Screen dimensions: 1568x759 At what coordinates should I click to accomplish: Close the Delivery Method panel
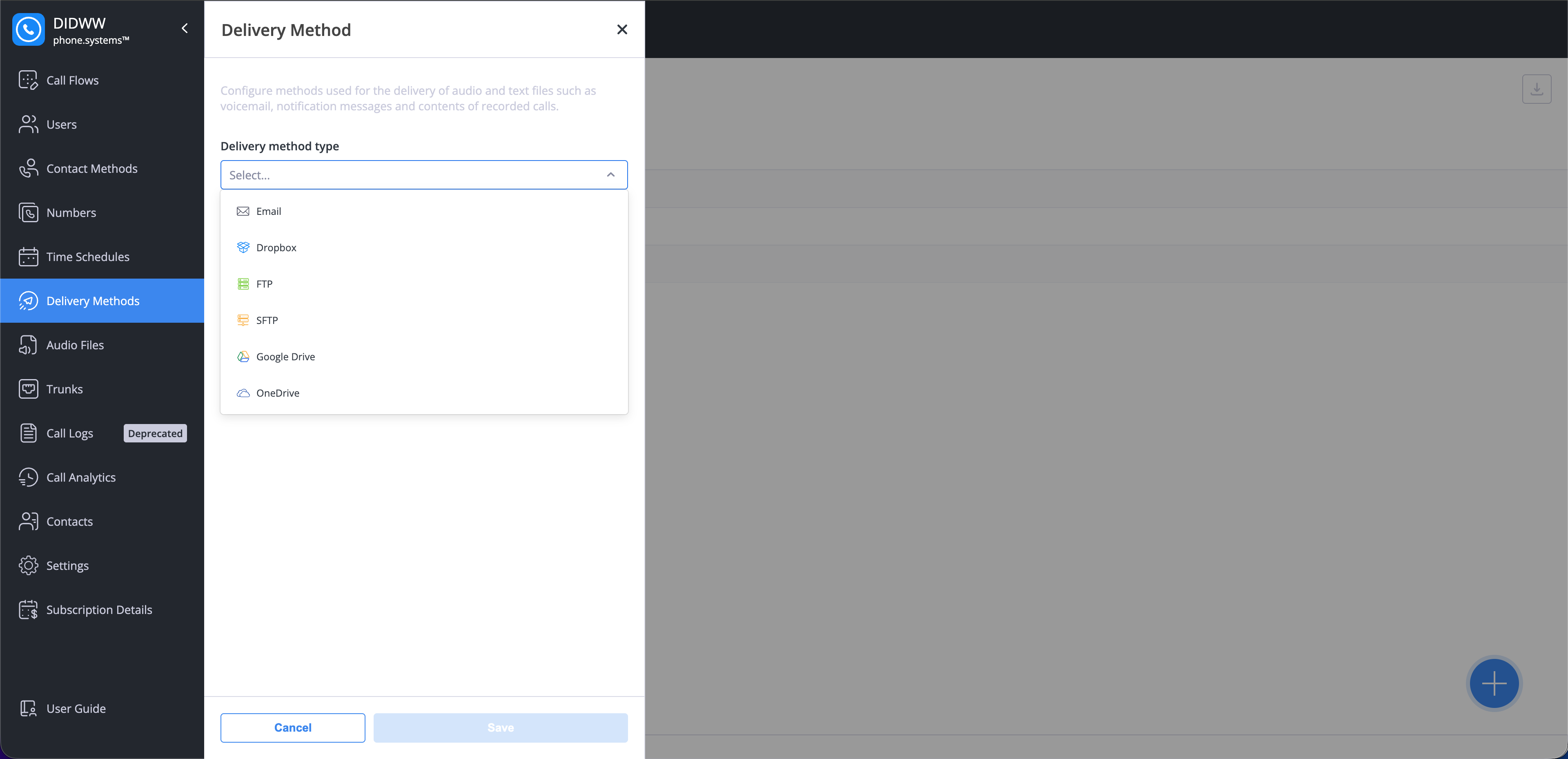pos(621,30)
